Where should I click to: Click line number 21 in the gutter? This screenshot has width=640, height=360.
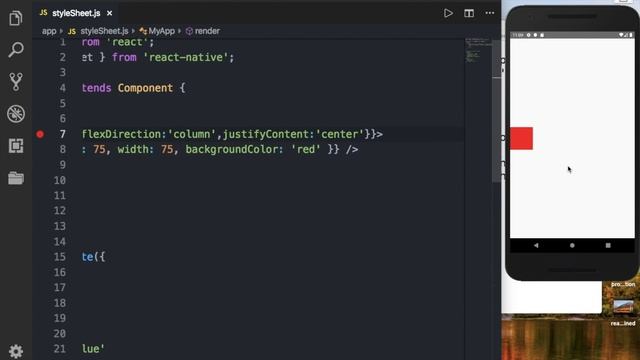(60, 349)
